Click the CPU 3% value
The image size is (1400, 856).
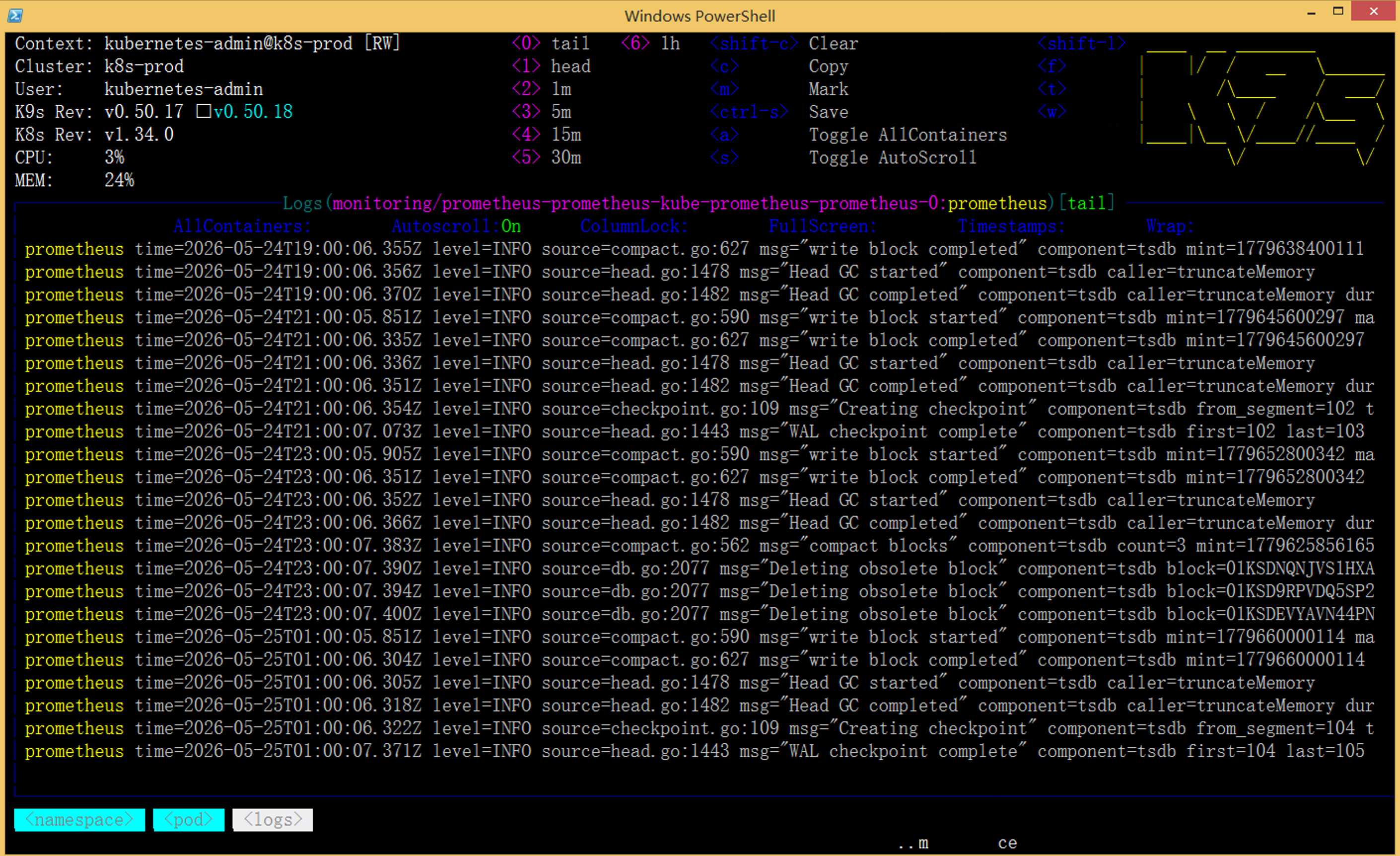point(114,157)
